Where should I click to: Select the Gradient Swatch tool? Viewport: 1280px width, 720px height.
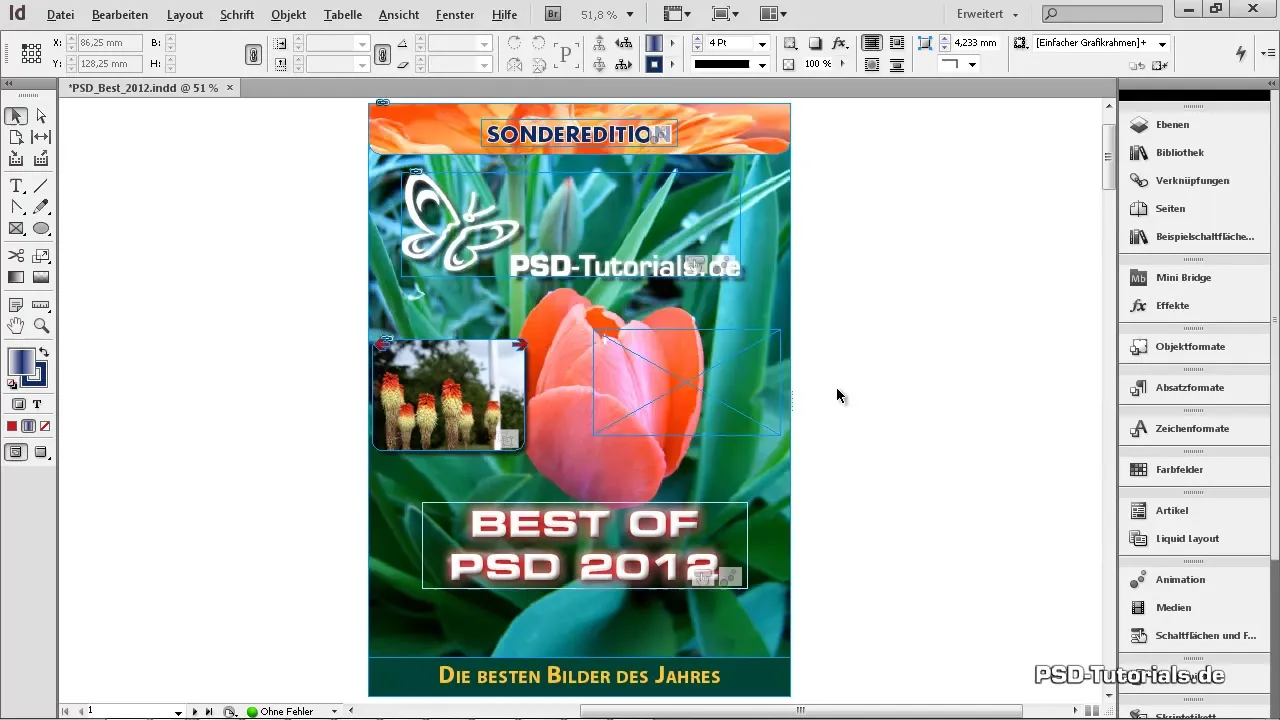click(x=16, y=277)
